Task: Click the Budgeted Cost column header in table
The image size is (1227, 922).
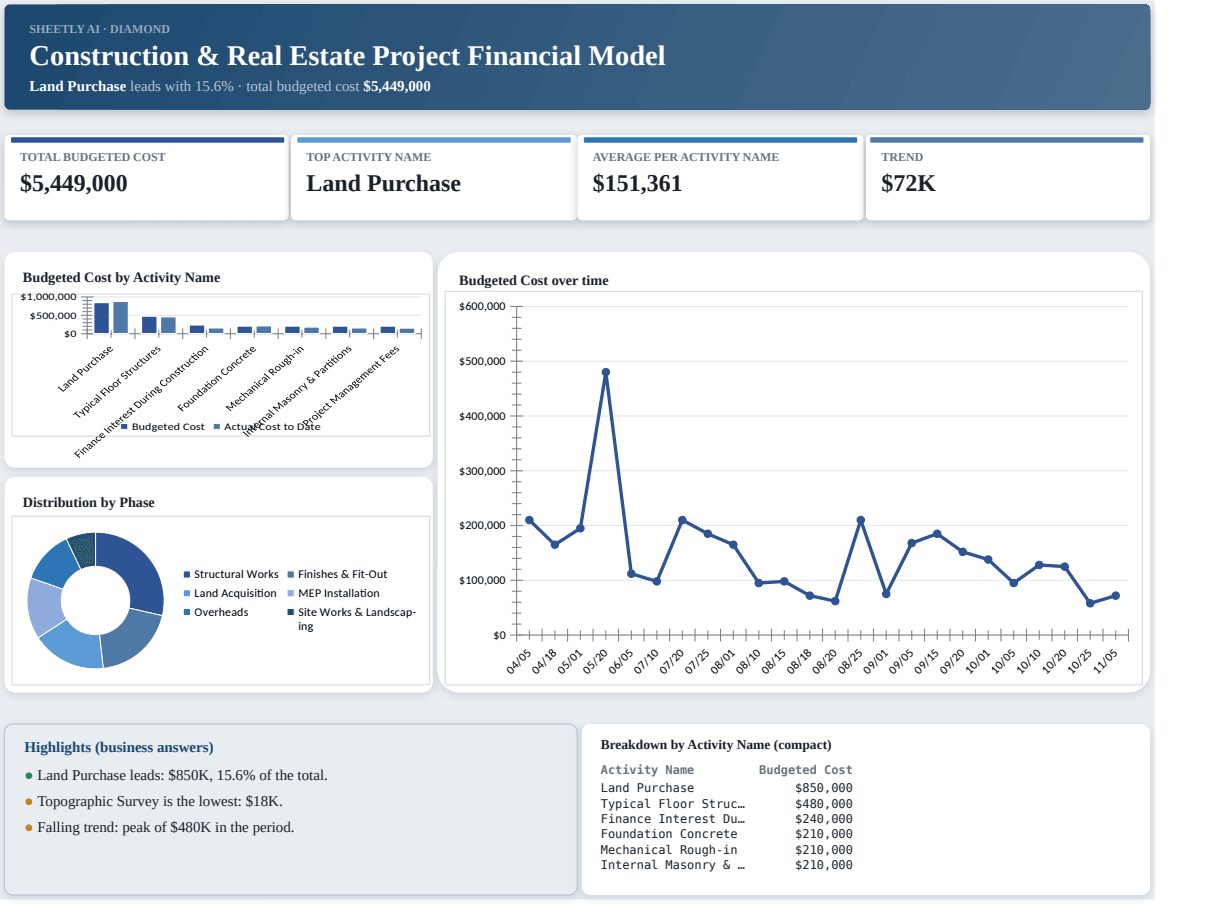Action: [806, 770]
